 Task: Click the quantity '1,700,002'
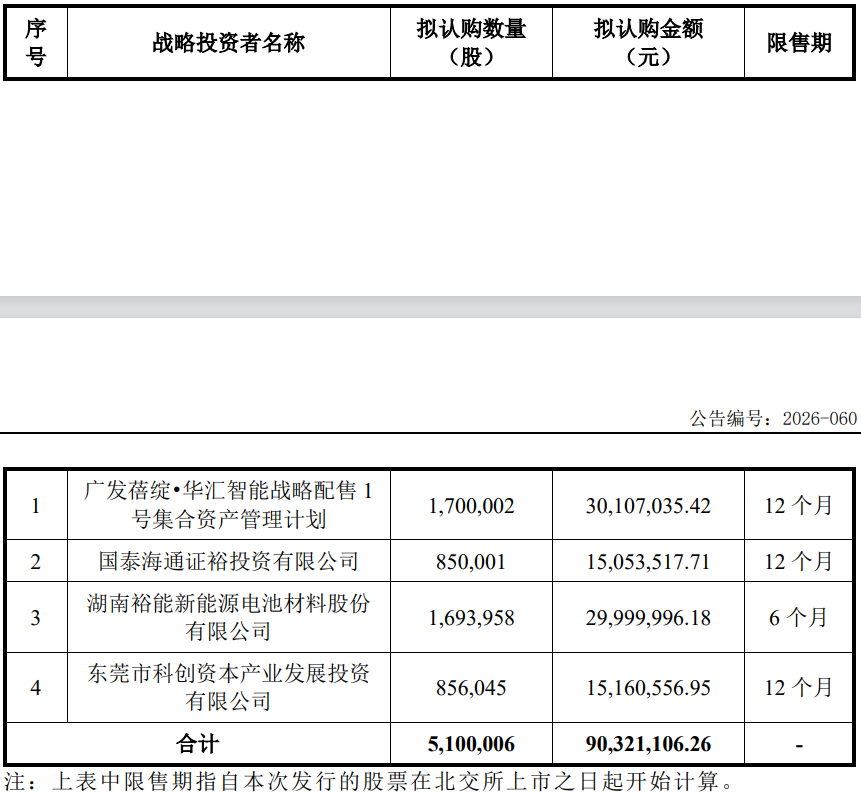point(471,506)
